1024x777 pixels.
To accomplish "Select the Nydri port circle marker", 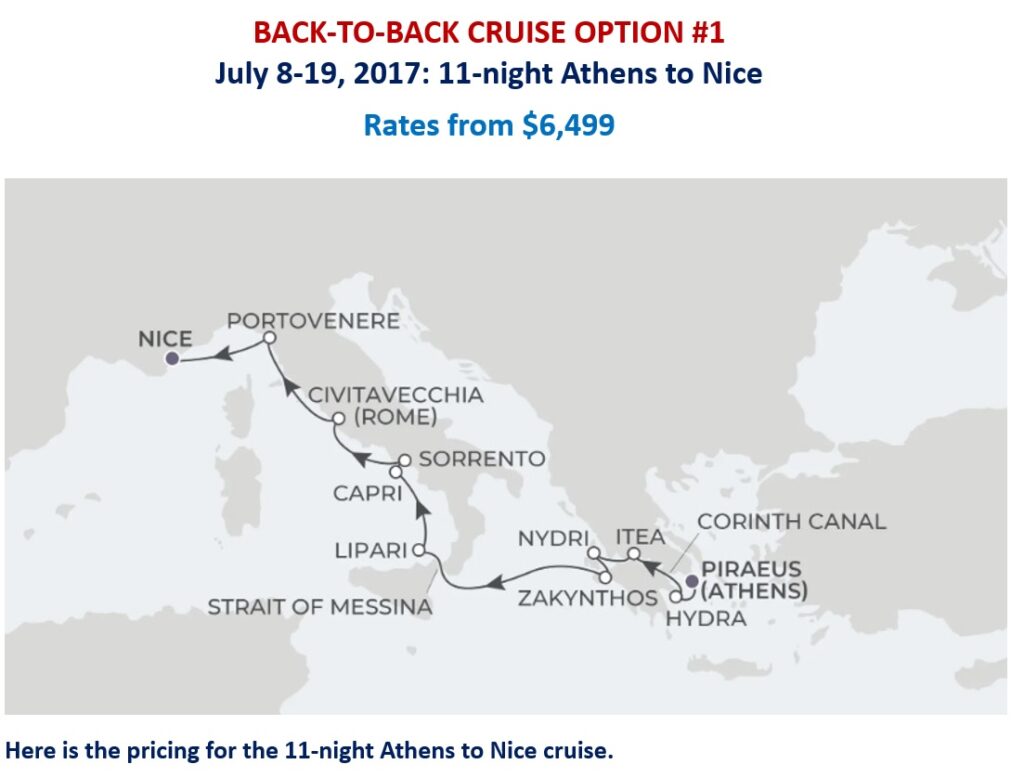I will pos(592,553).
